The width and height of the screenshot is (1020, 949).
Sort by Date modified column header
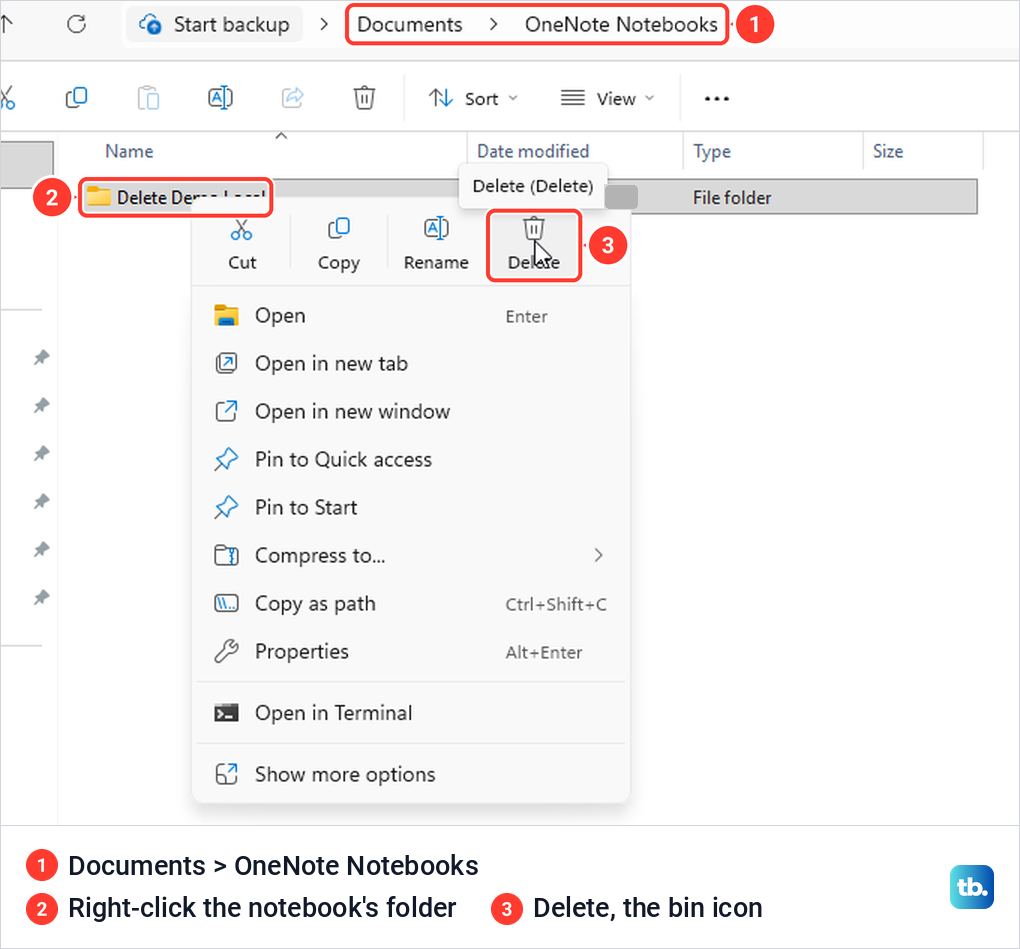pyautogui.click(x=533, y=152)
